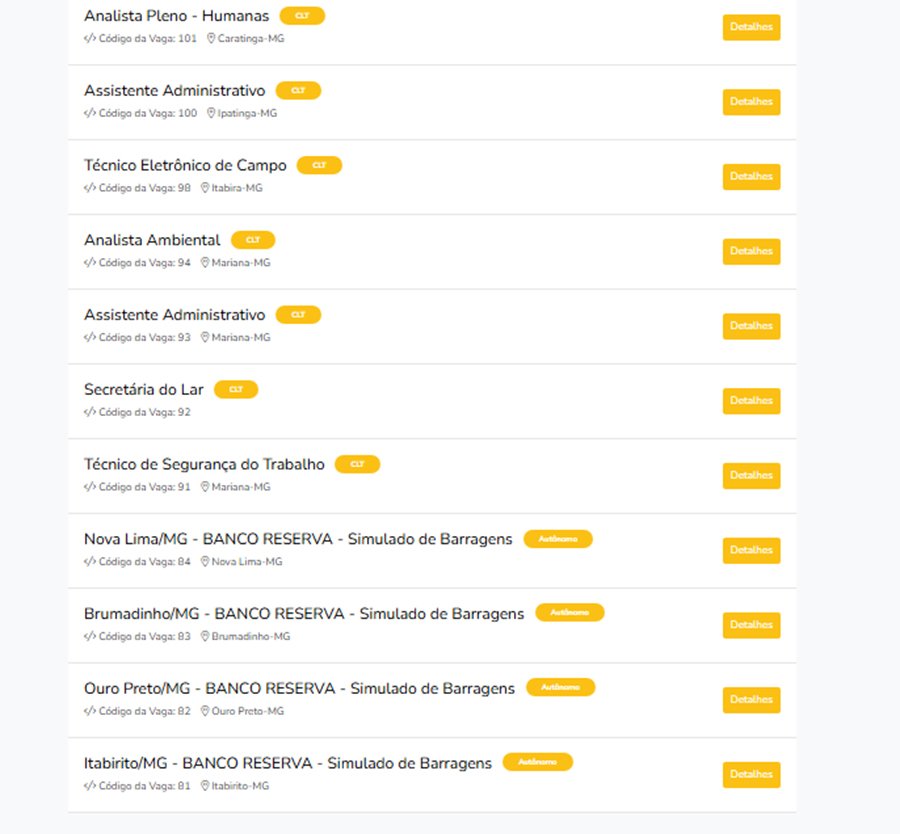This screenshot has width=900, height=834.
Task: Click the Assistente Administrativo title in Ipatinga-MG
Action: point(174,91)
